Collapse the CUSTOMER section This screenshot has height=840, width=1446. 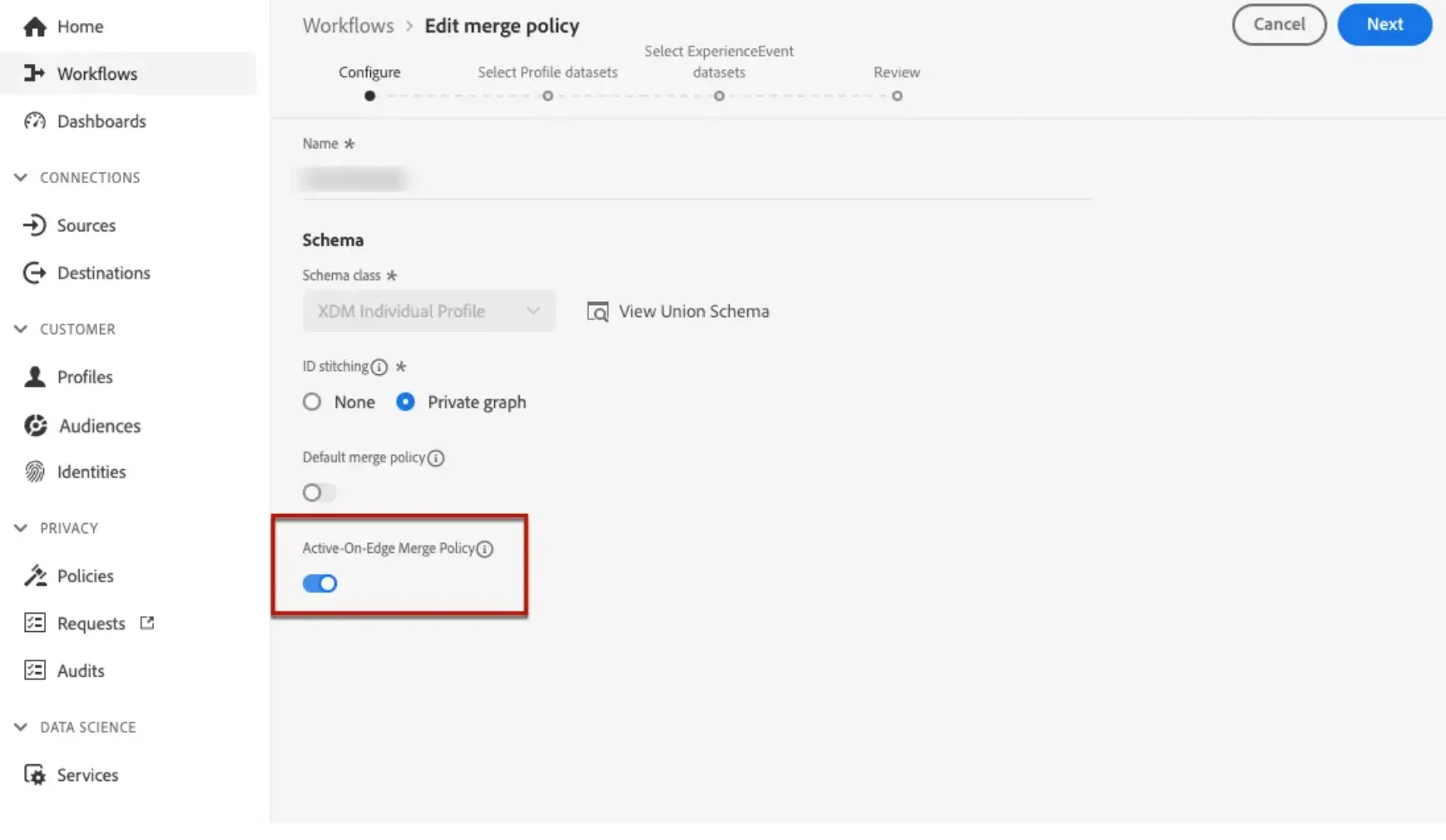coord(21,329)
